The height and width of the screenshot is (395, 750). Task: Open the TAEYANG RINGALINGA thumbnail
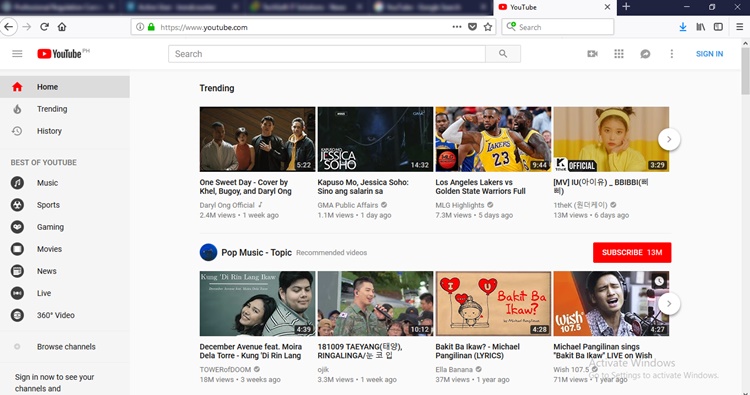pos(375,304)
